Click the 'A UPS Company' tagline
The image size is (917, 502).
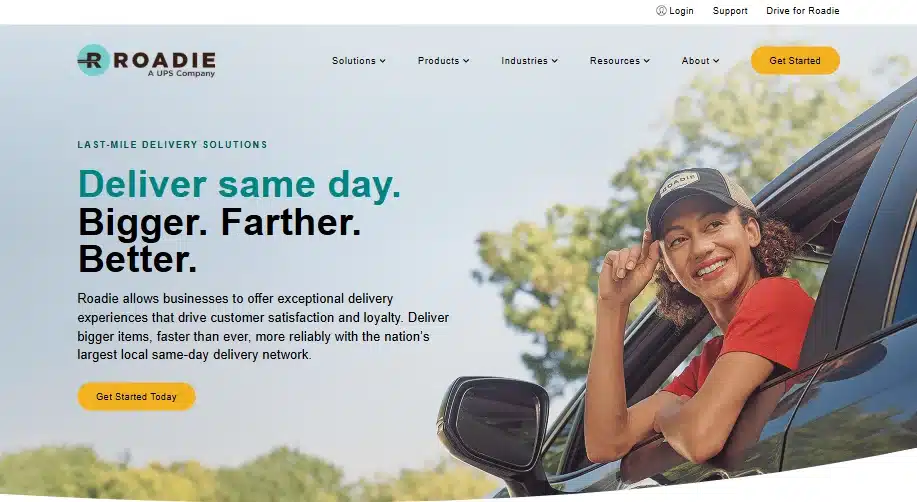(x=181, y=74)
